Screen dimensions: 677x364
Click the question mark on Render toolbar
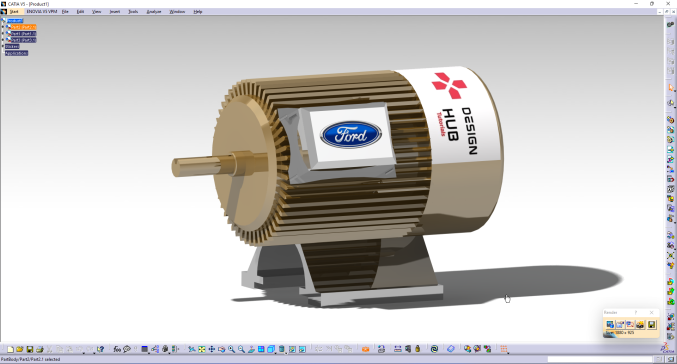coord(636,312)
